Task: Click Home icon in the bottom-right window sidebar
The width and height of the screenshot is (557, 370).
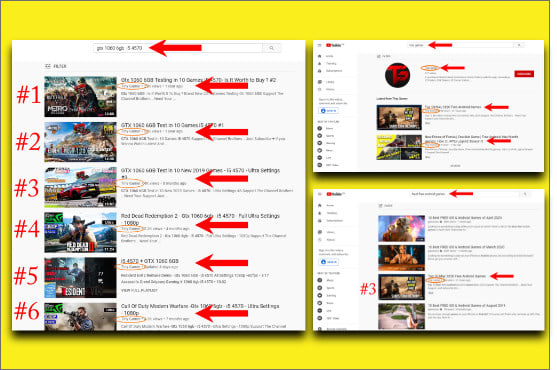Action: pyautogui.click(x=320, y=206)
